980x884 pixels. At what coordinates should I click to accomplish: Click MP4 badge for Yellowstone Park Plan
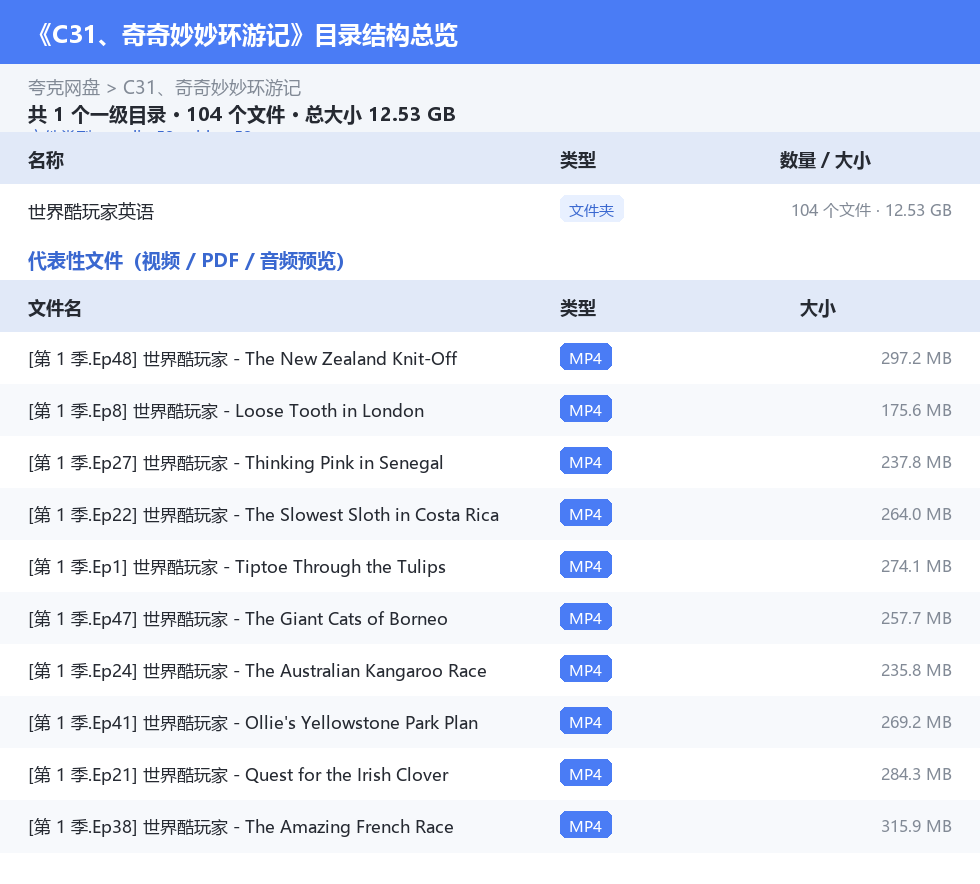[x=586, y=721]
